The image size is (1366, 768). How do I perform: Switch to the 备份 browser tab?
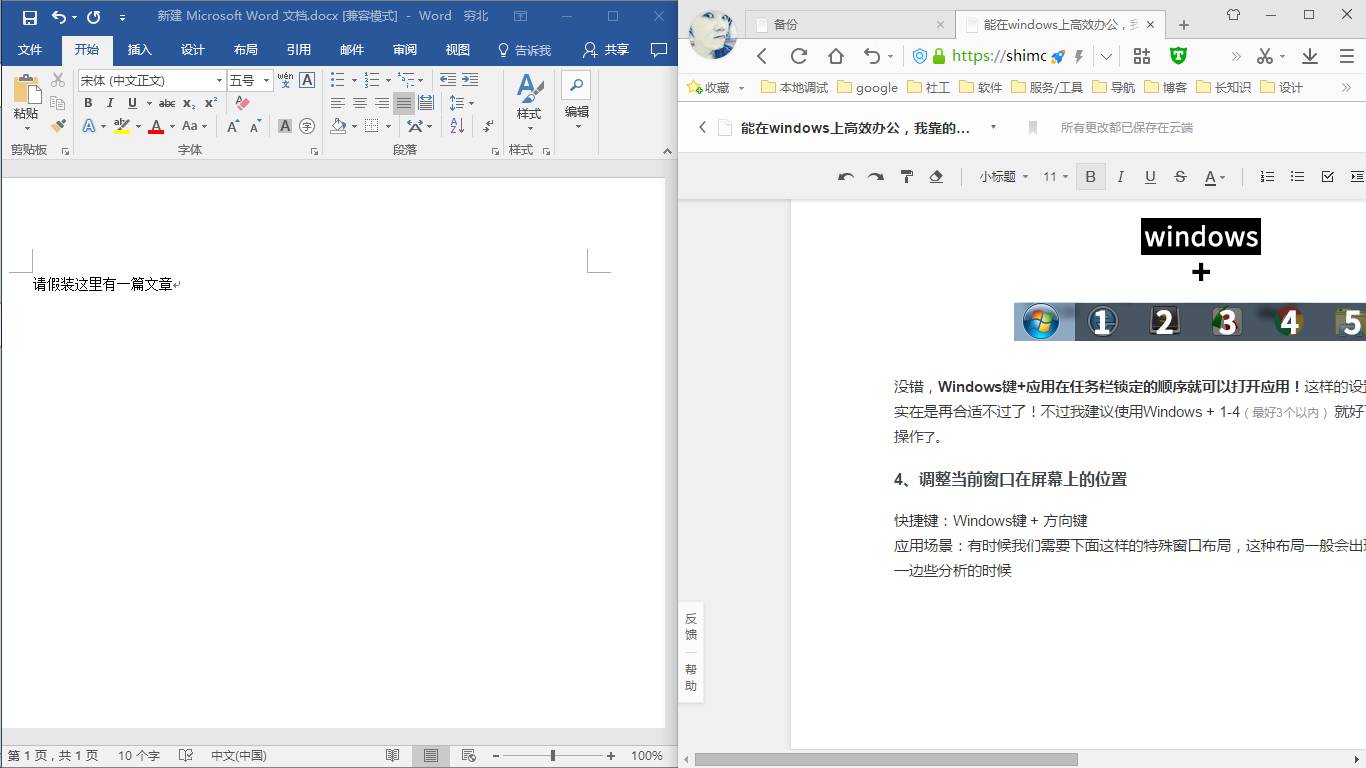[851, 25]
